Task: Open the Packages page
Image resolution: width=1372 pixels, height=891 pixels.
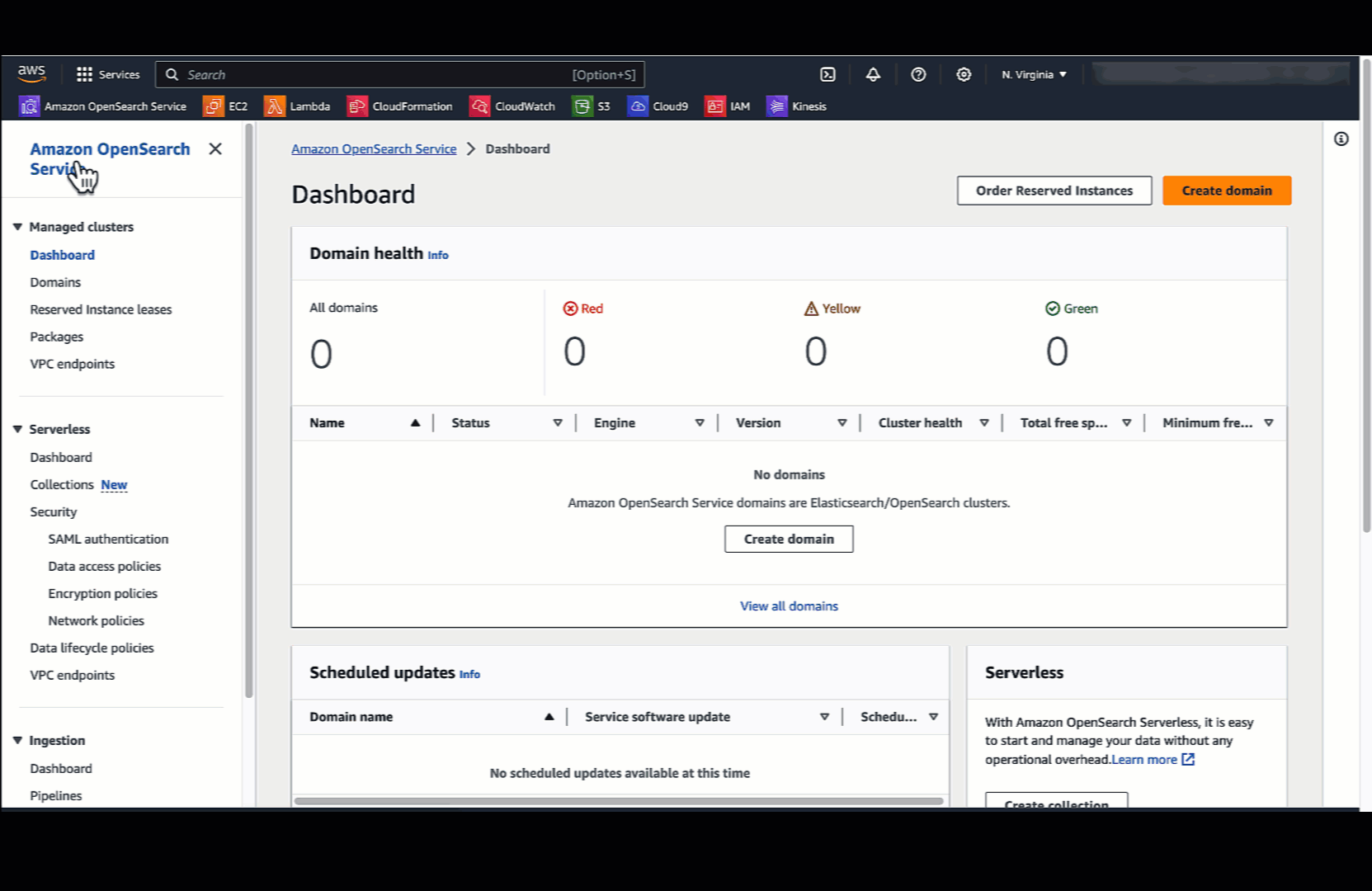Action: point(57,337)
